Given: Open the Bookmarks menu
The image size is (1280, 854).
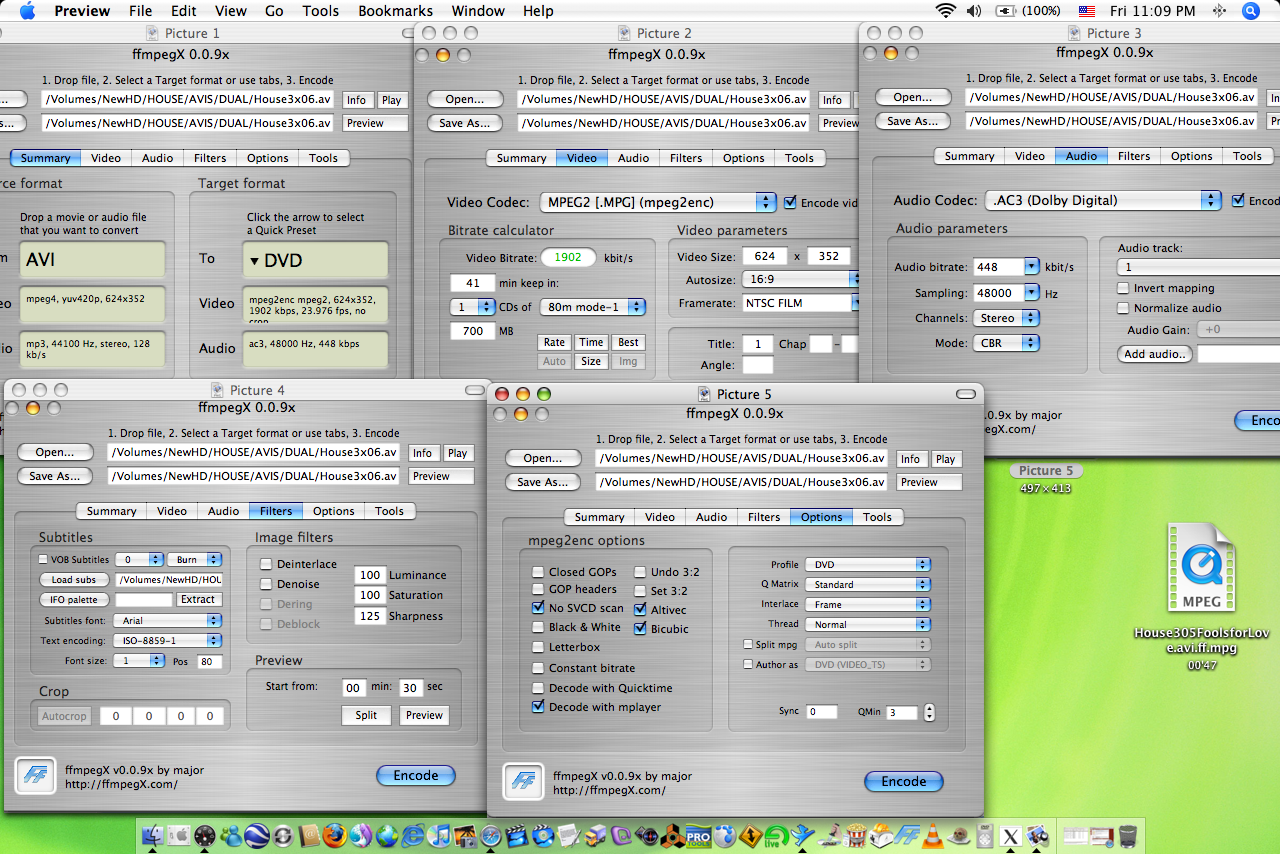Looking at the screenshot, I should [397, 11].
